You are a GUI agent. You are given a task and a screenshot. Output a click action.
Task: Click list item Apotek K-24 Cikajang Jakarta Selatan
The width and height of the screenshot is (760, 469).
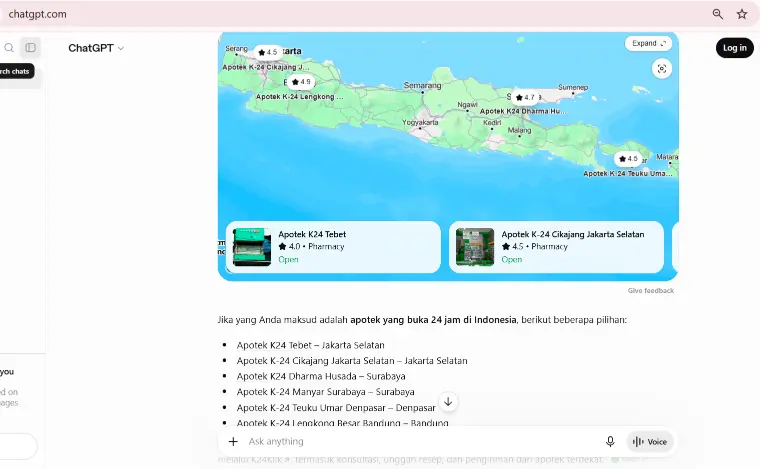pyautogui.click(x=352, y=360)
